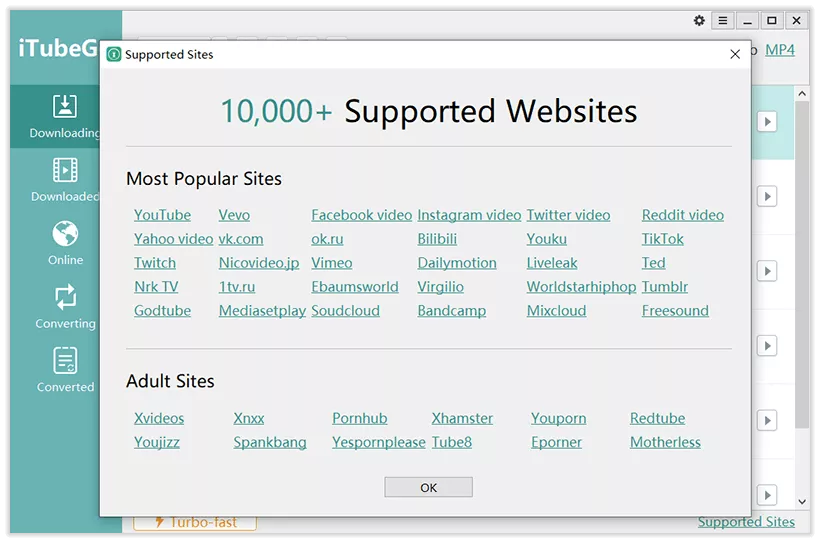The width and height of the screenshot is (820, 543).
Task: Click the Turbo-fast button
Action: pyautogui.click(x=195, y=522)
